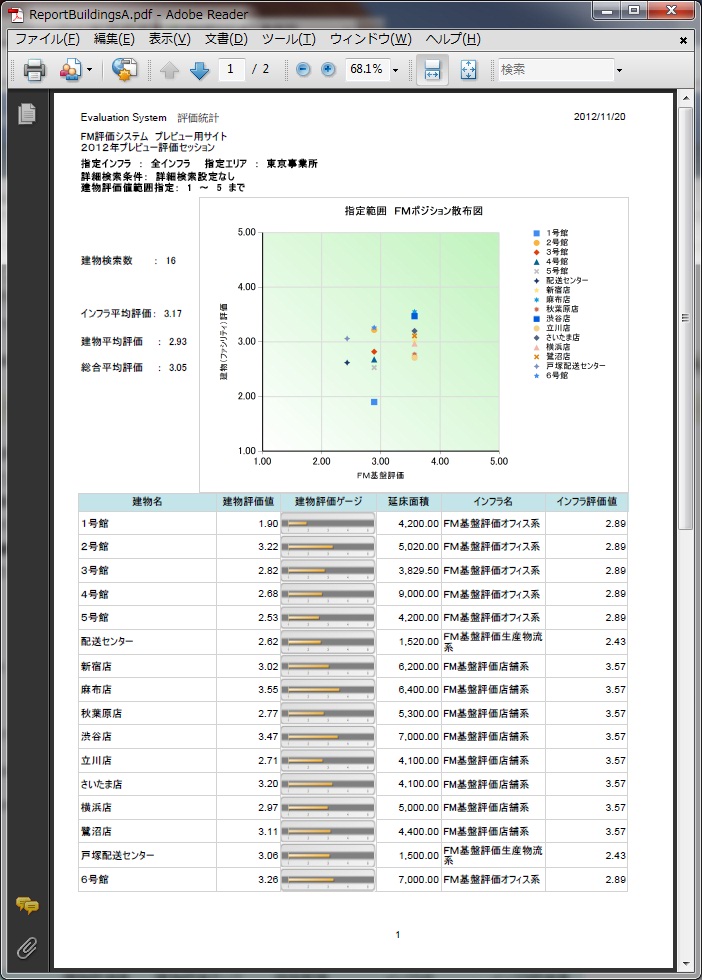The image size is (702, 980).
Task: Go to previous page arrow
Action: click(169, 70)
